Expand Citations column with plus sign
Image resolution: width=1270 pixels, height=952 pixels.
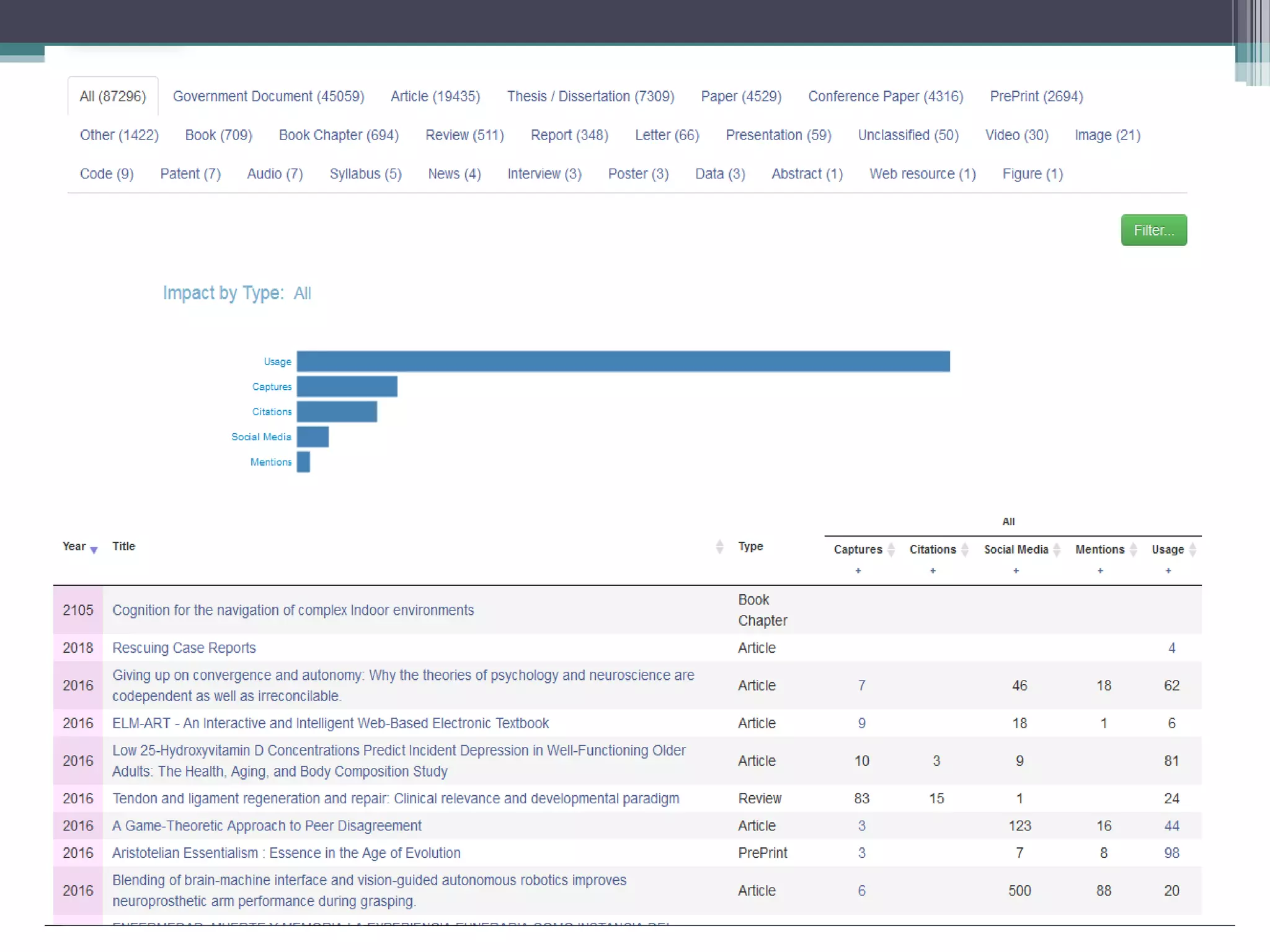pyautogui.click(x=933, y=570)
